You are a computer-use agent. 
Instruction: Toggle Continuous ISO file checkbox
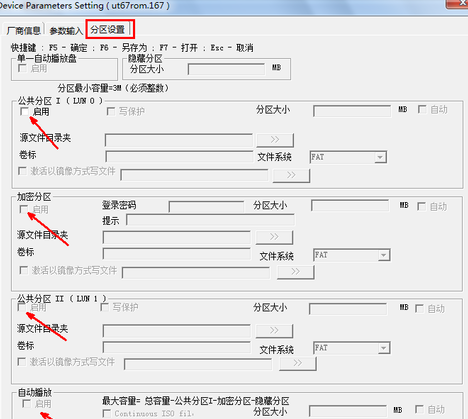pyautogui.click(x=107, y=414)
